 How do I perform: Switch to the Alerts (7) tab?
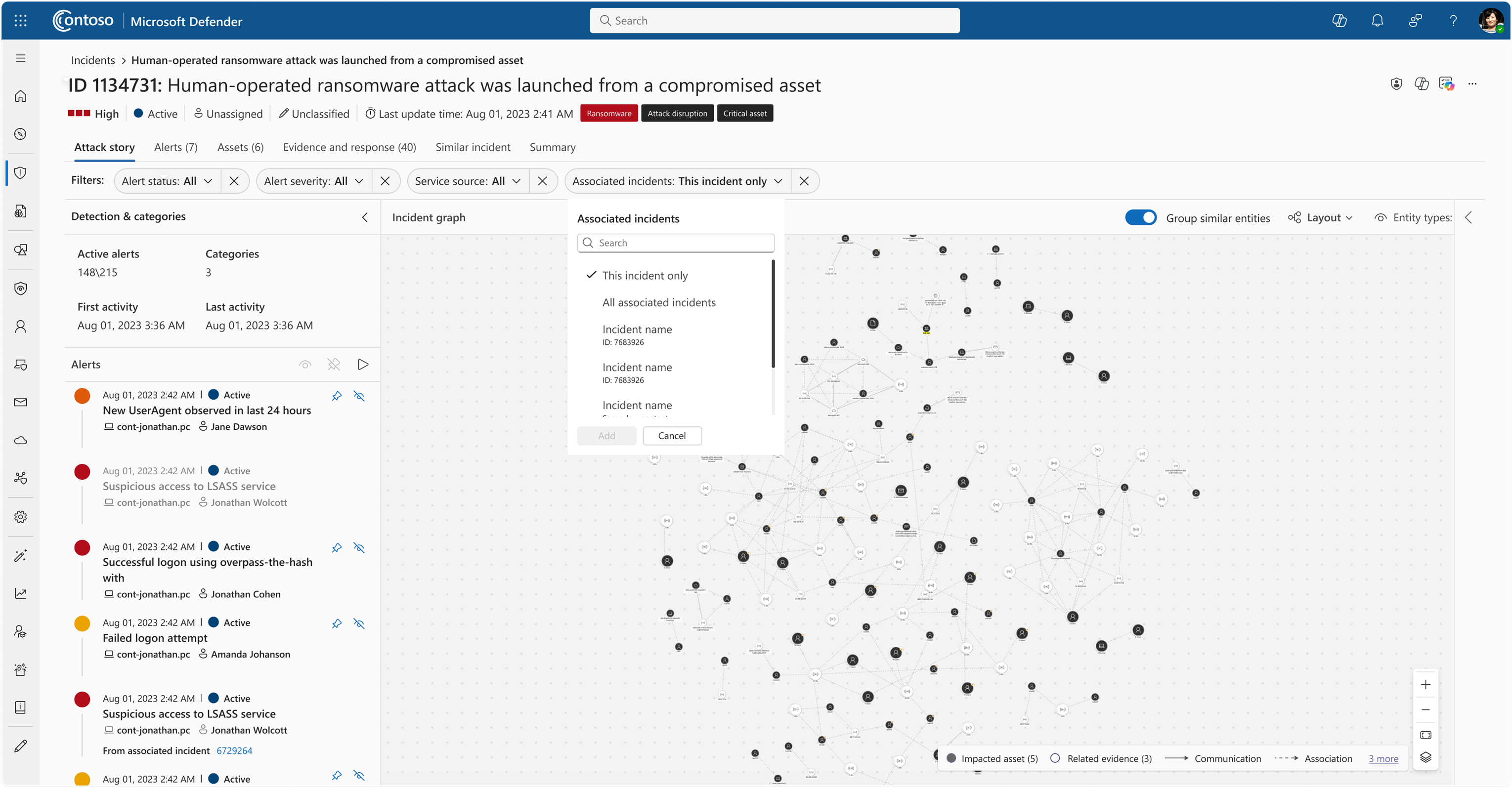point(175,147)
